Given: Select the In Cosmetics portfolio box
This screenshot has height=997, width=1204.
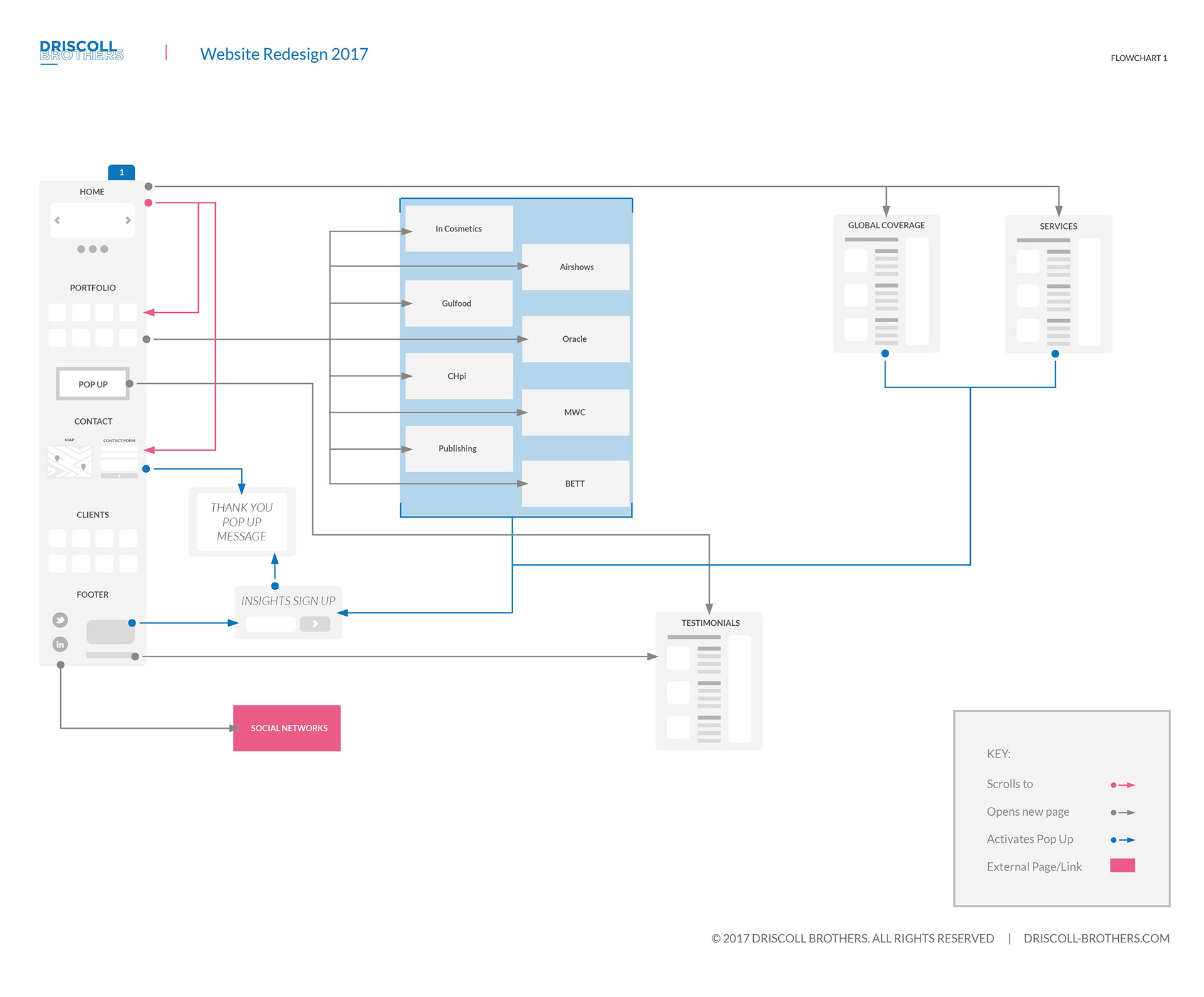Looking at the screenshot, I should click(x=459, y=229).
